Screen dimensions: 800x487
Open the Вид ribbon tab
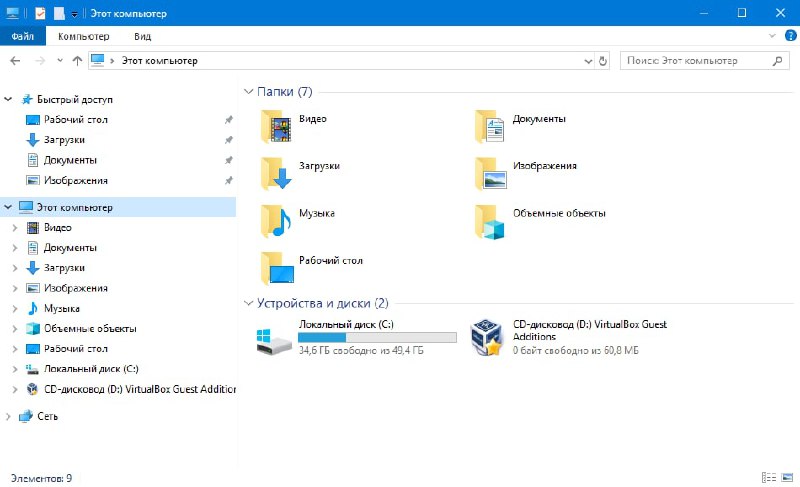[x=142, y=36]
